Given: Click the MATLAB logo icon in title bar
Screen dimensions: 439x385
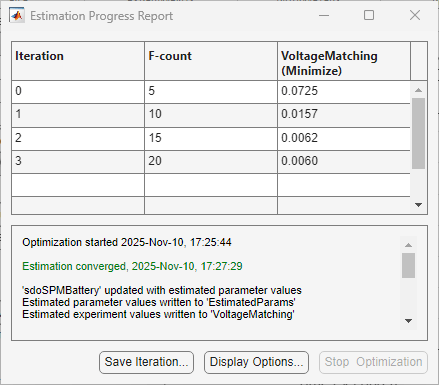Looking at the screenshot, I should pos(17,16).
